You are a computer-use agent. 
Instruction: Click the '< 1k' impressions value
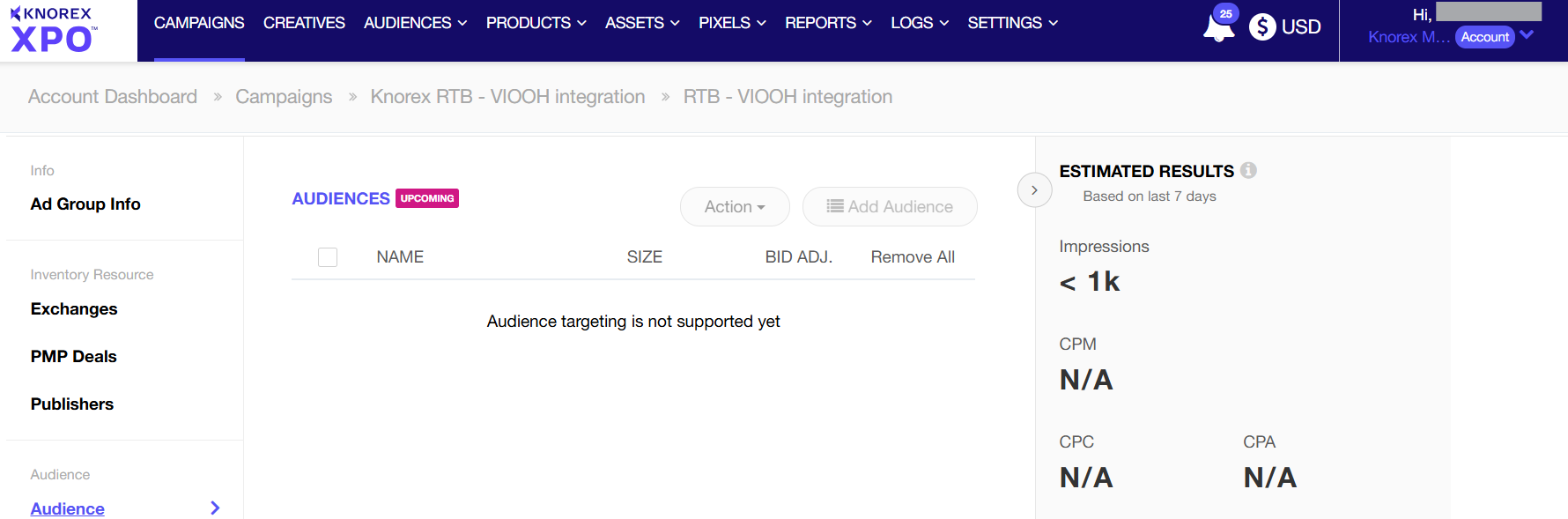point(1090,282)
